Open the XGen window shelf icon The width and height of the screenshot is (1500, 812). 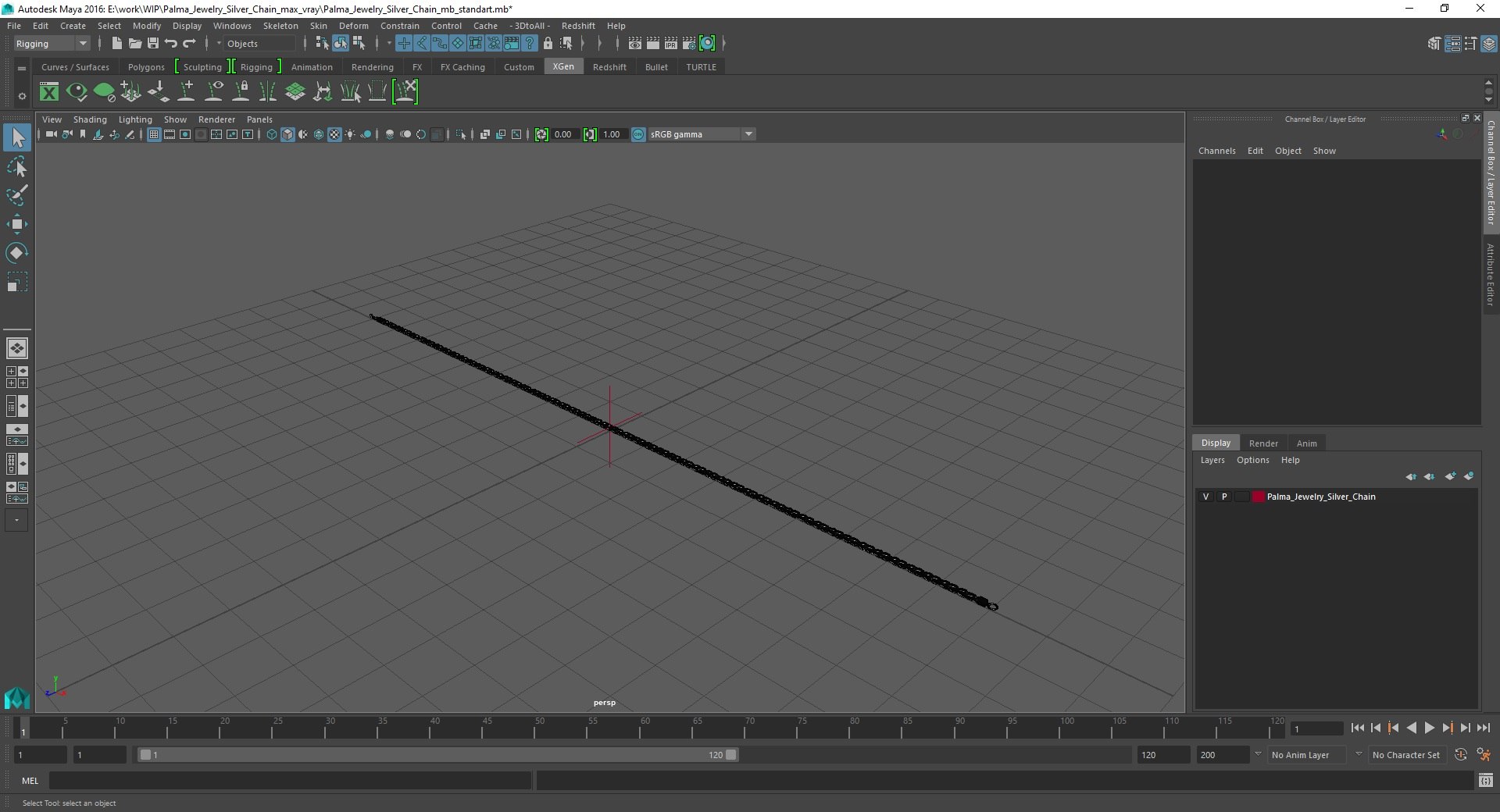pyautogui.click(x=49, y=92)
